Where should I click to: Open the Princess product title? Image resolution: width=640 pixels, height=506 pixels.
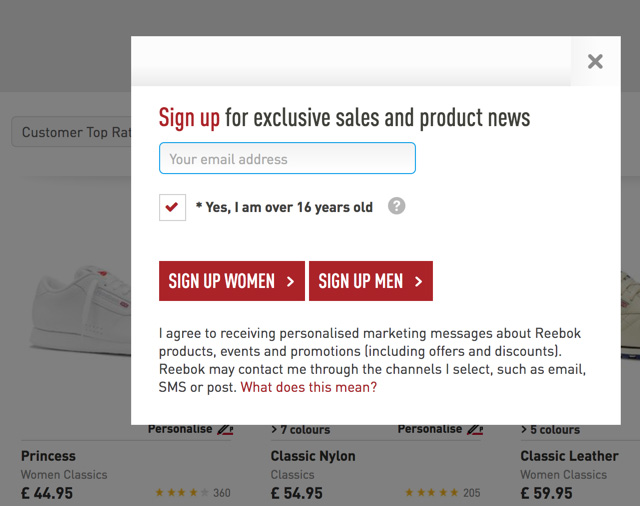48,456
